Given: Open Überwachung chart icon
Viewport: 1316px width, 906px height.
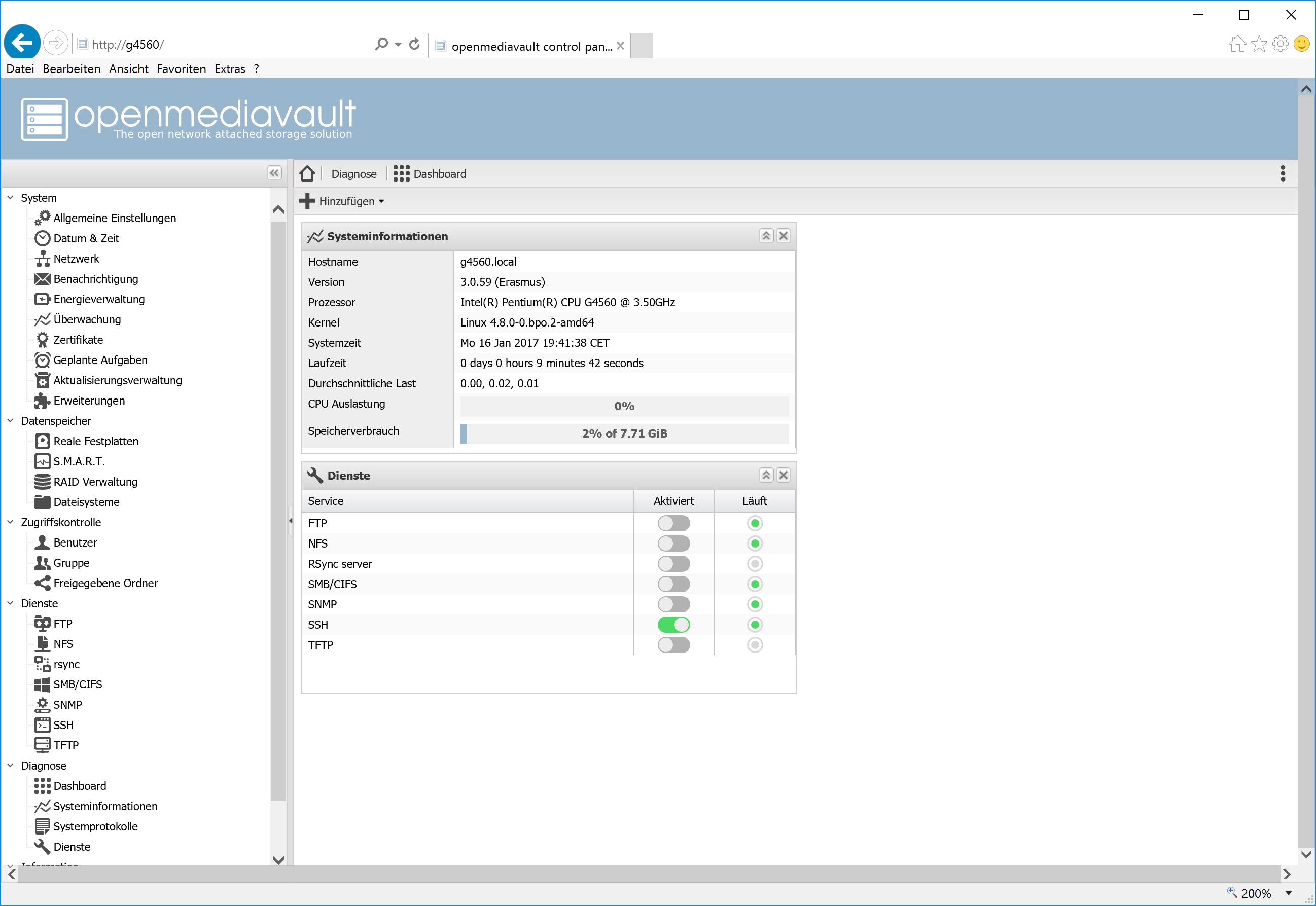Looking at the screenshot, I should (42, 319).
